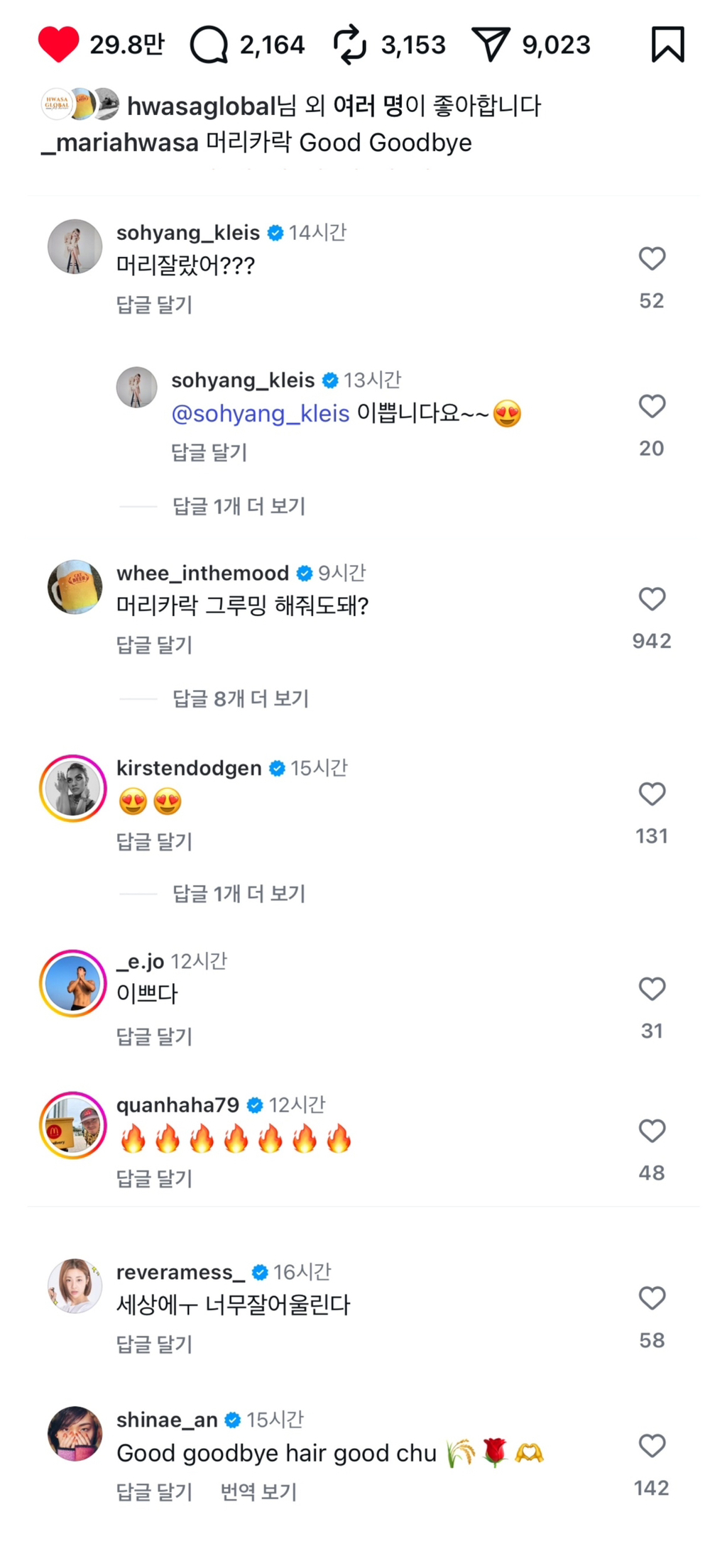Tap the red heart to unlike the post
The image size is (727, 1568).
(x=58, y=45)
